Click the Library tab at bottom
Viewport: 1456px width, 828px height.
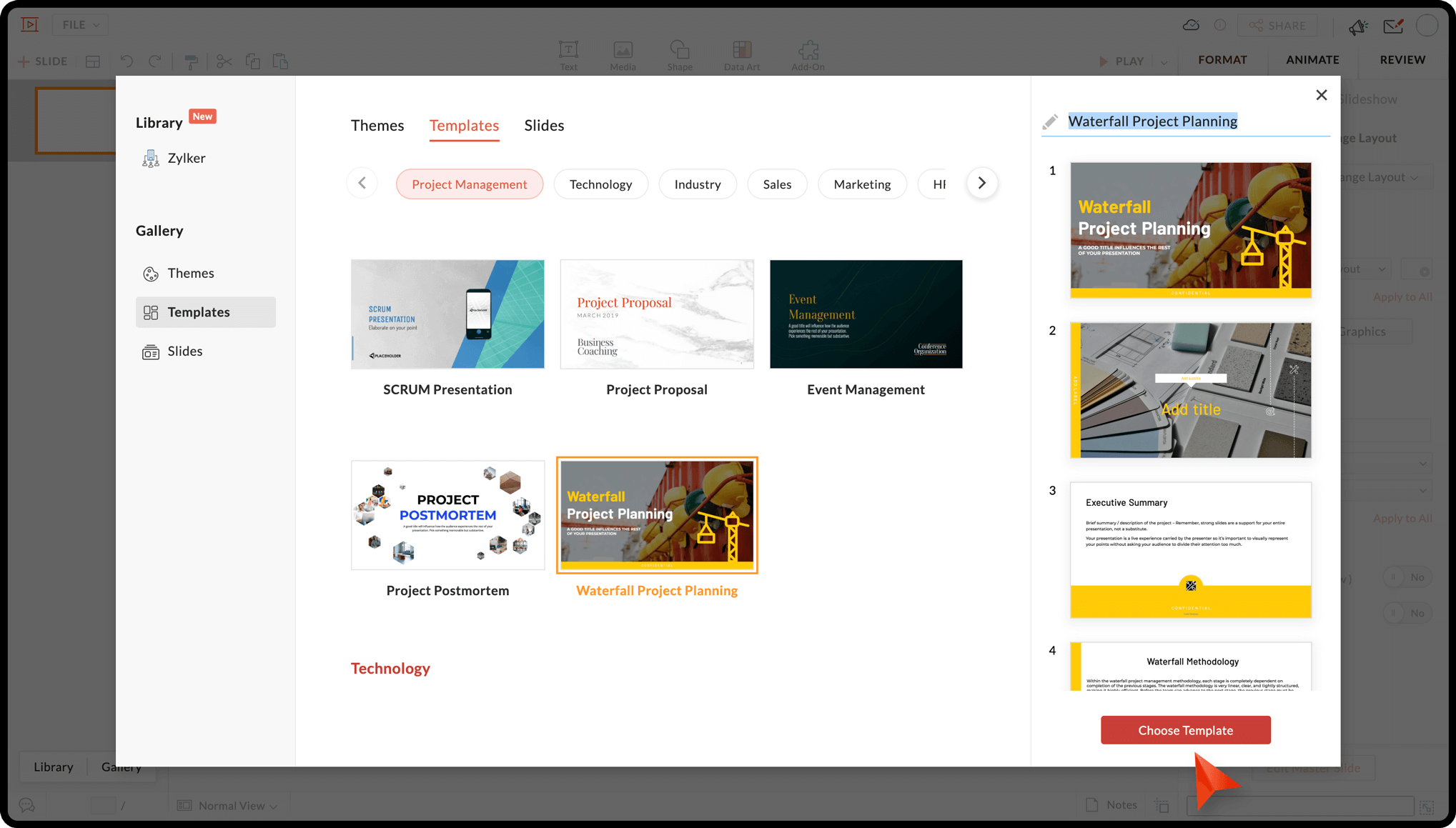(54, 767)
